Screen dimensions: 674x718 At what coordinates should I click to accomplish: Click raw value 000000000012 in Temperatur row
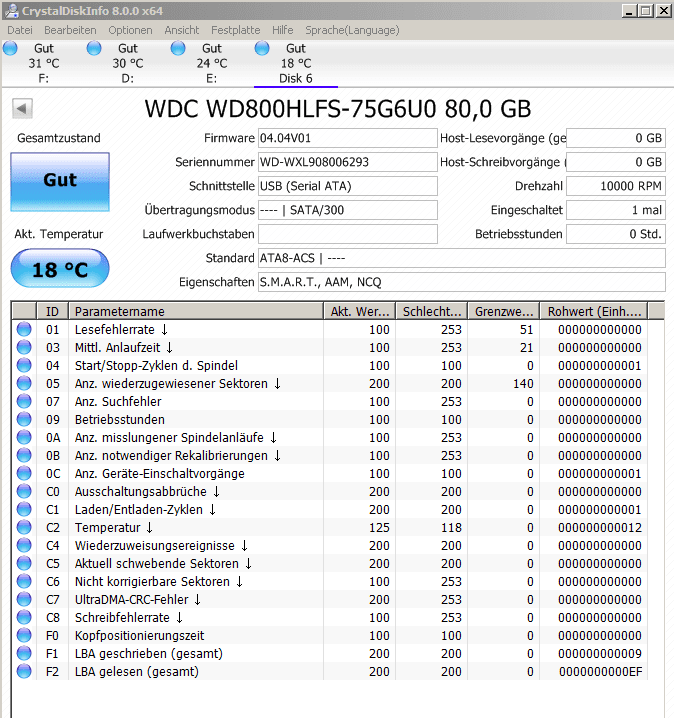(600, 528)
